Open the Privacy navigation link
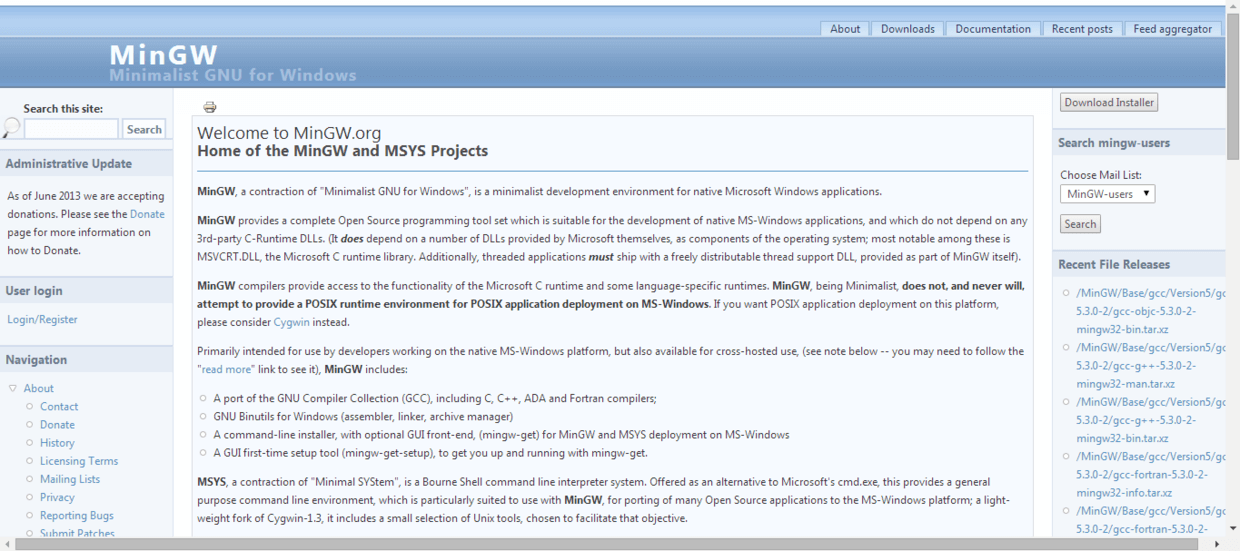This screenshot has width=1240, height=551. (57, 497)
